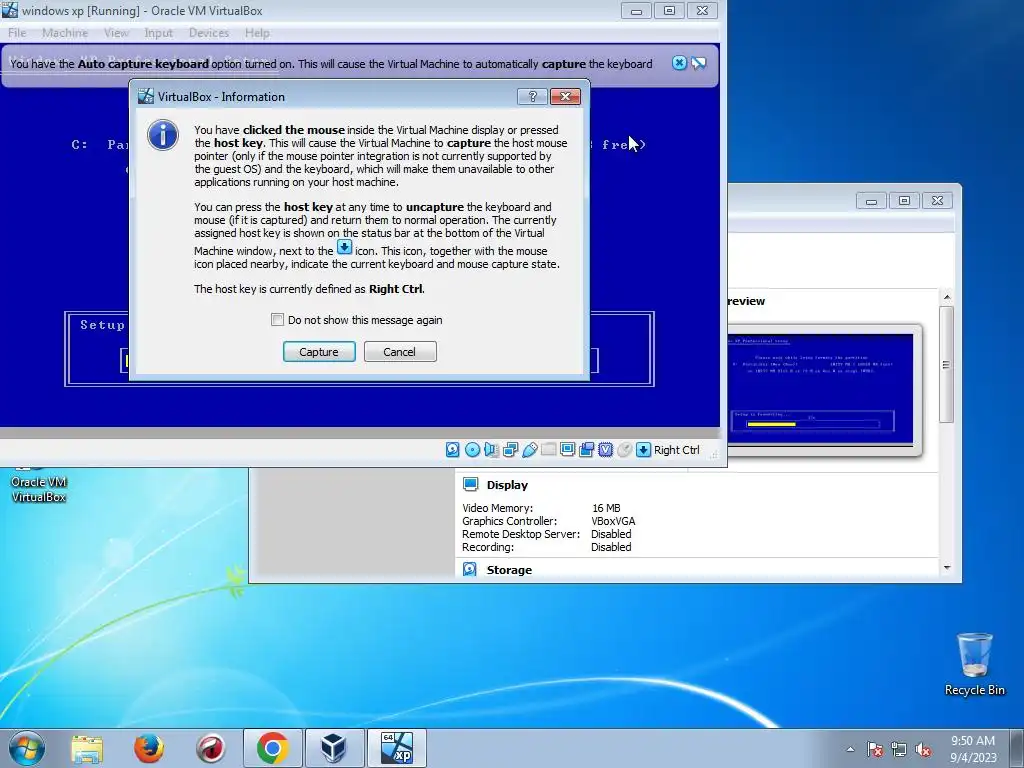
Task: Dismiss the Auto capture keyboard notification
Action: point(679,63)
